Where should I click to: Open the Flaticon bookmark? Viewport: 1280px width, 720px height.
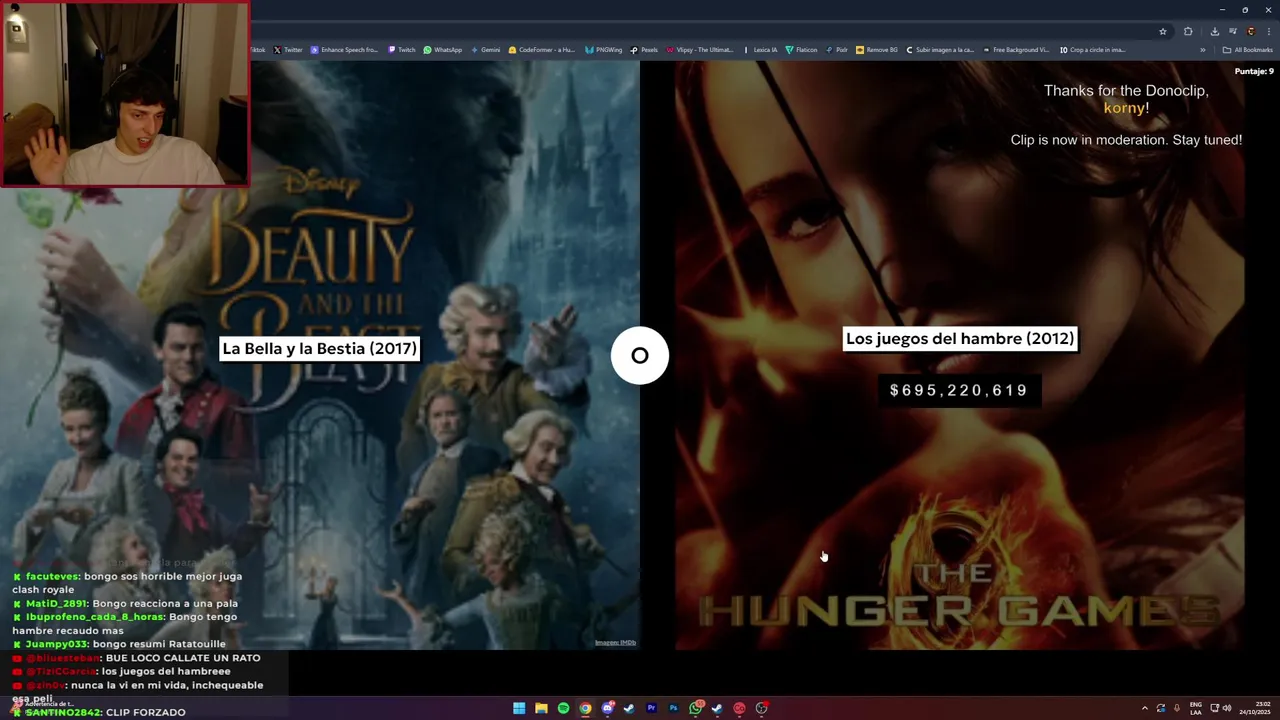pyautogui.click(x=802, y=50)
